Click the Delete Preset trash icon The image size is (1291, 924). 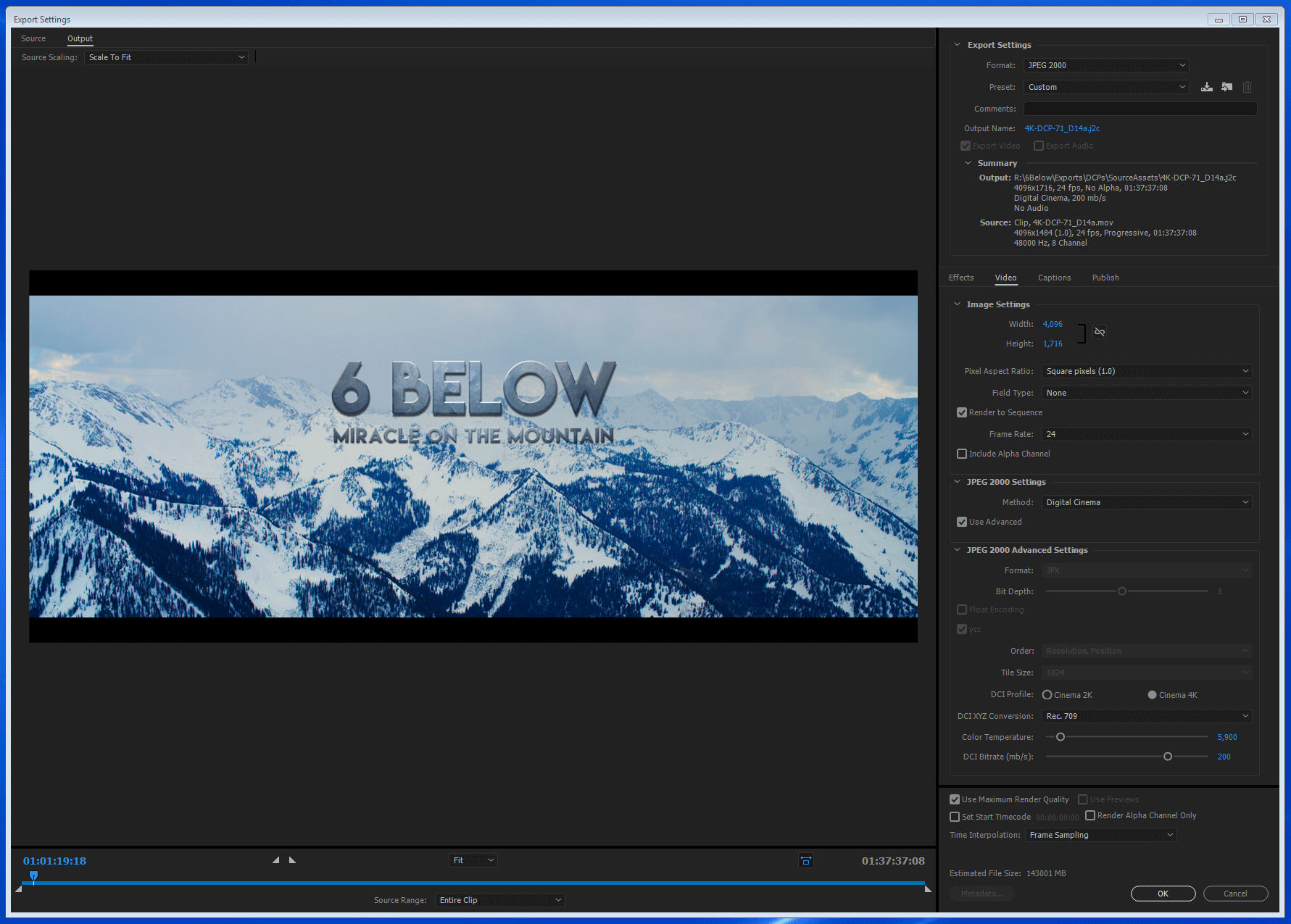click(x=1247, y=87)
